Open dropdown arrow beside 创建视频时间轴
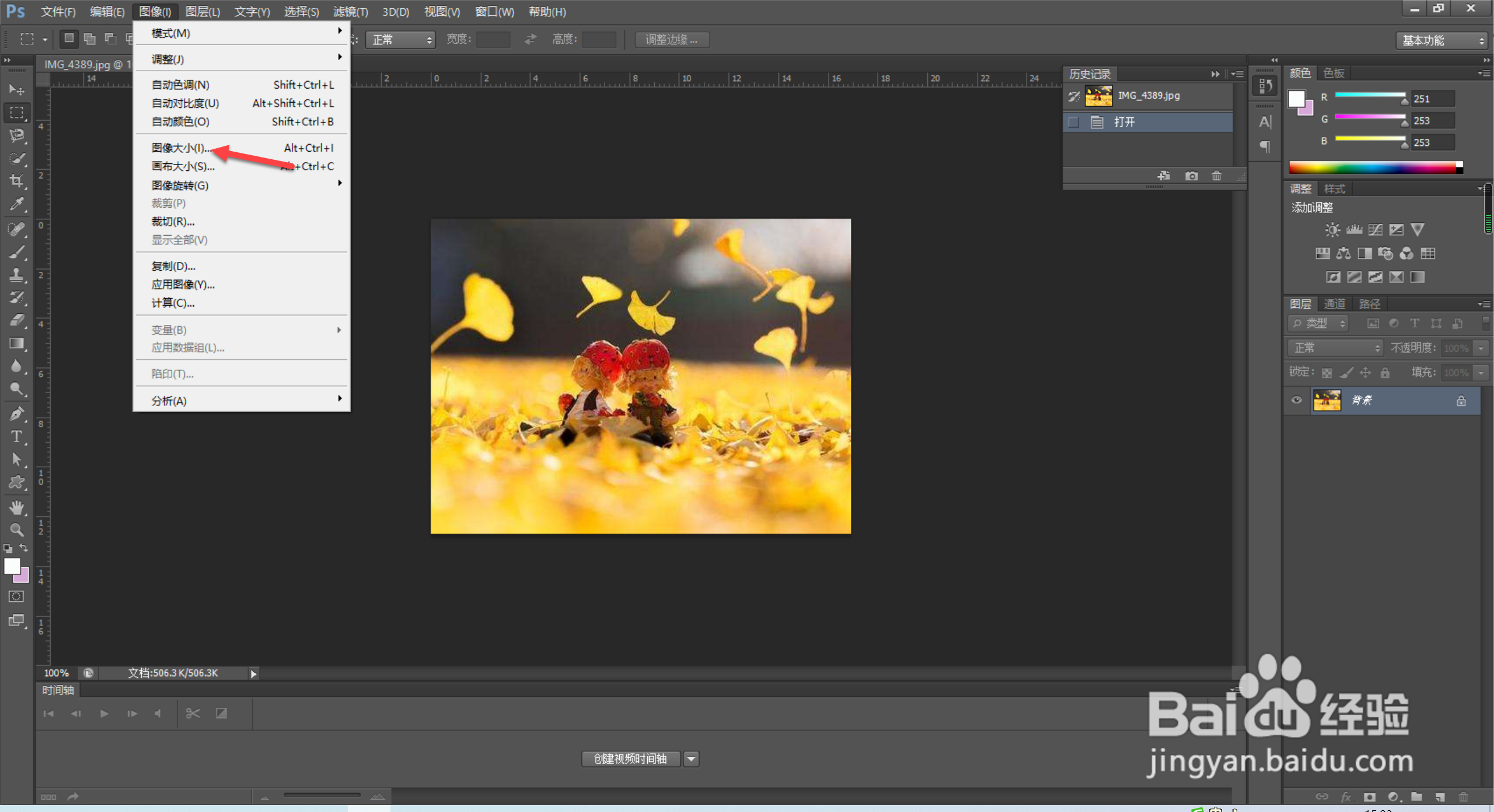1494x812 pixels. tap(691, 759)
